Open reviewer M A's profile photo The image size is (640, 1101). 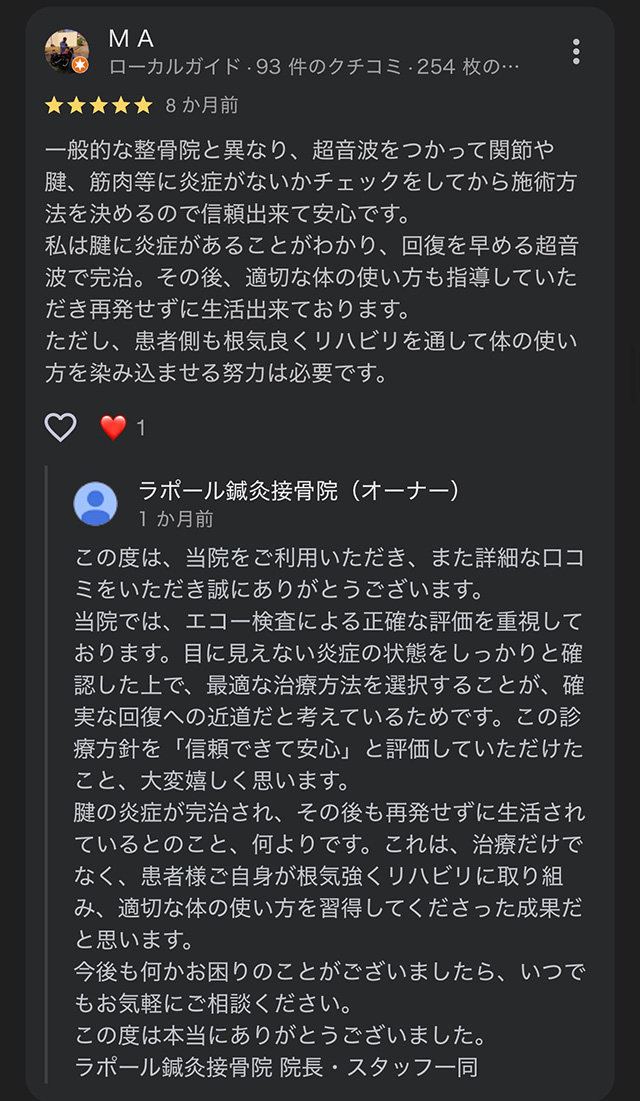[x=67, y=50]
